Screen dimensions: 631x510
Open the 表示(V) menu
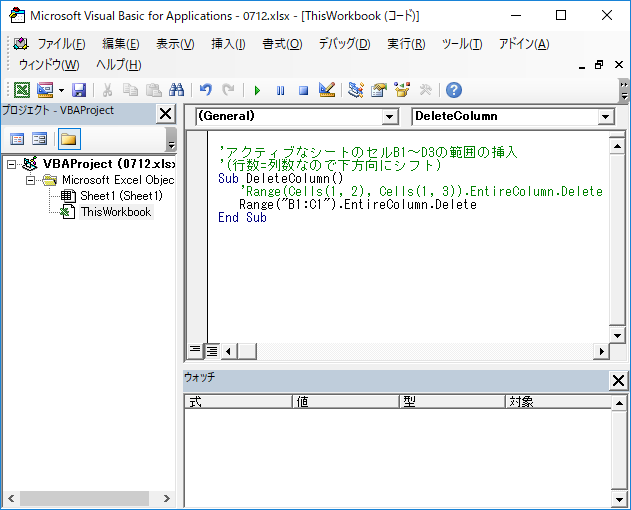pyautogui.click(x=175, y=43)
